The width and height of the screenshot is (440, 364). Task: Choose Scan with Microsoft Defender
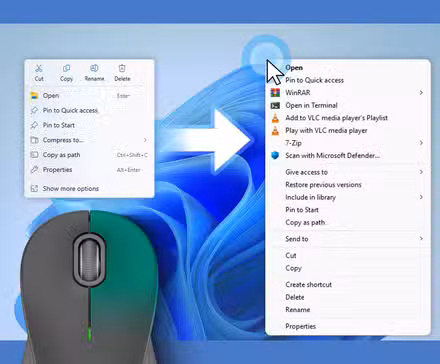point(332,155)
